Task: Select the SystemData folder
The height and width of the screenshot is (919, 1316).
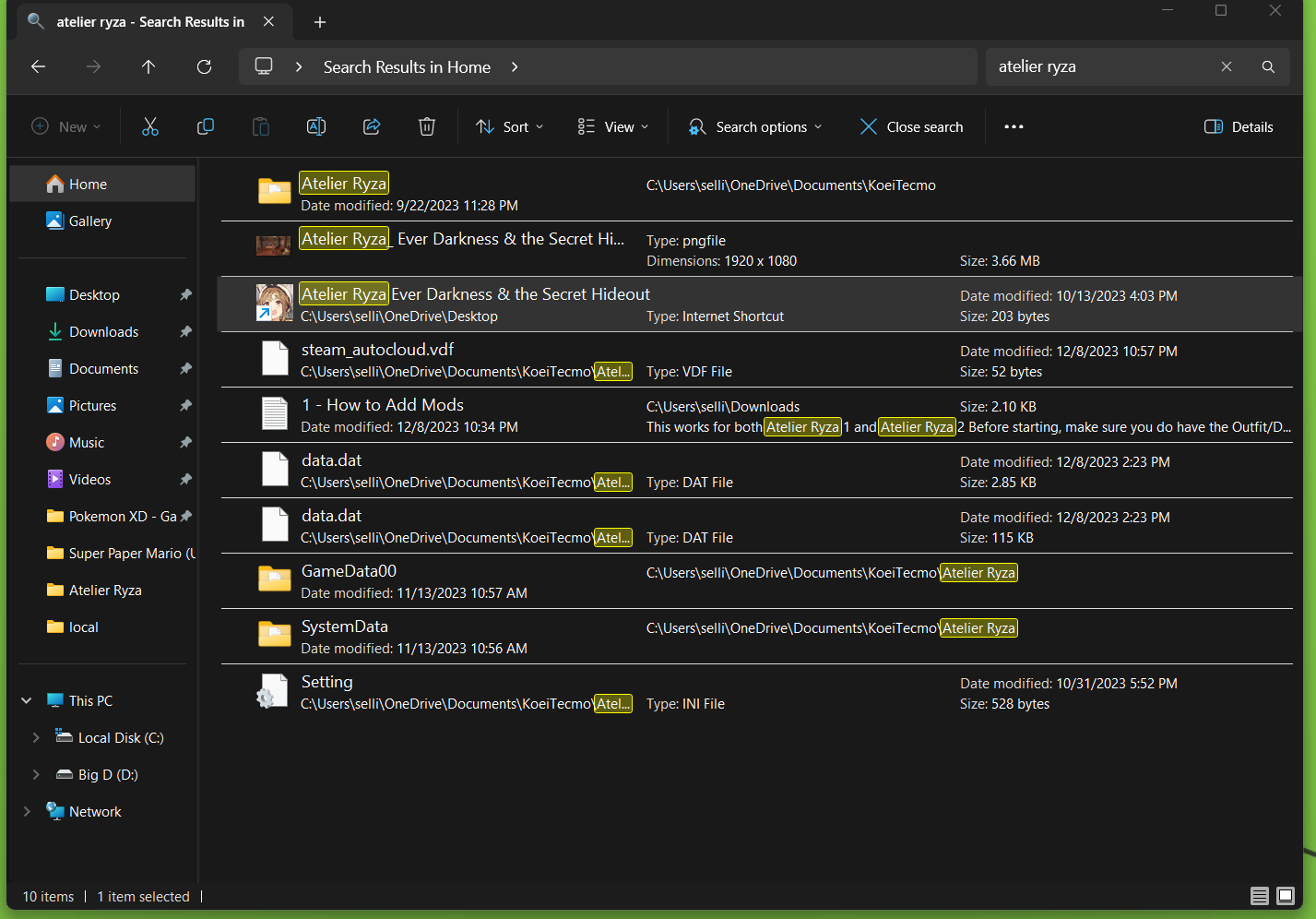Action: click(756, 637)
